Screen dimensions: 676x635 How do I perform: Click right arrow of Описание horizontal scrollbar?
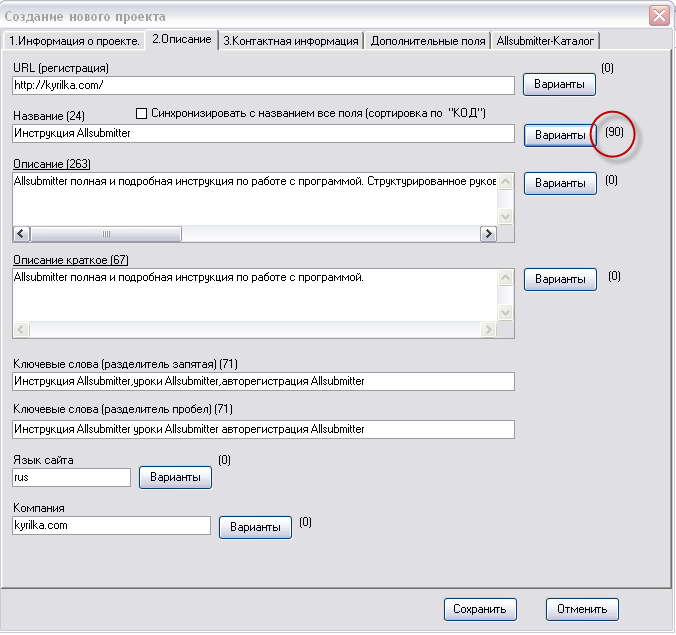click(x=488, y=234)
